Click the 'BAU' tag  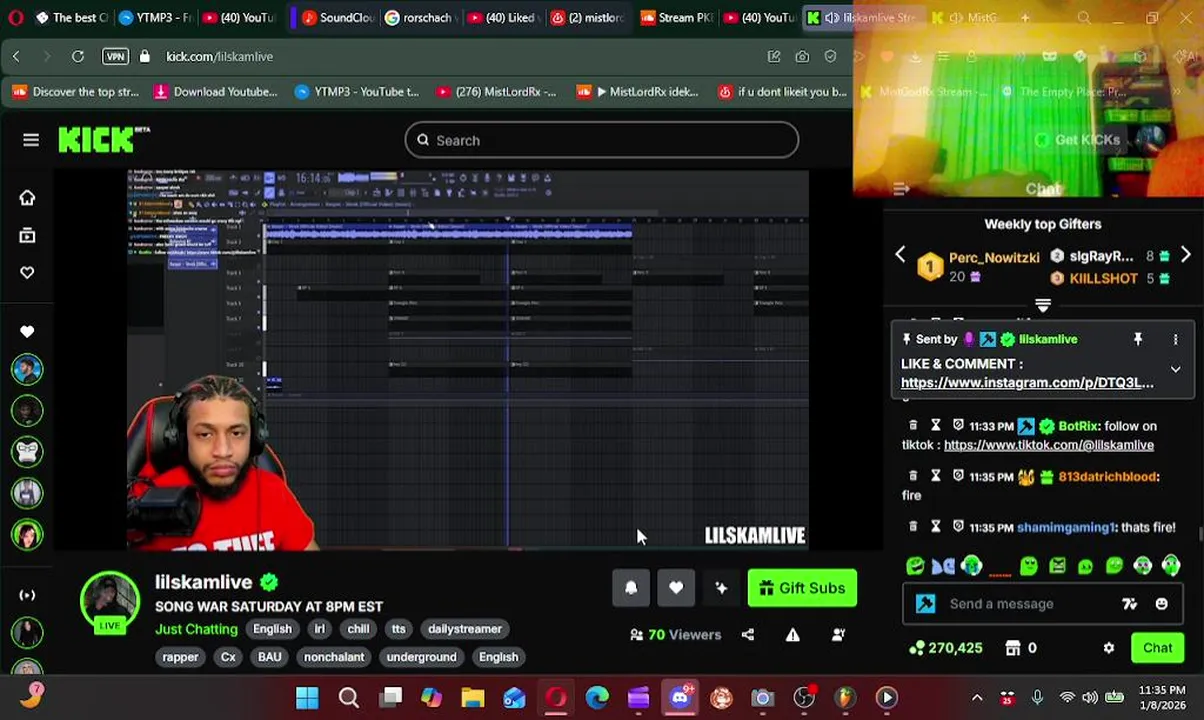pos(269,657)
